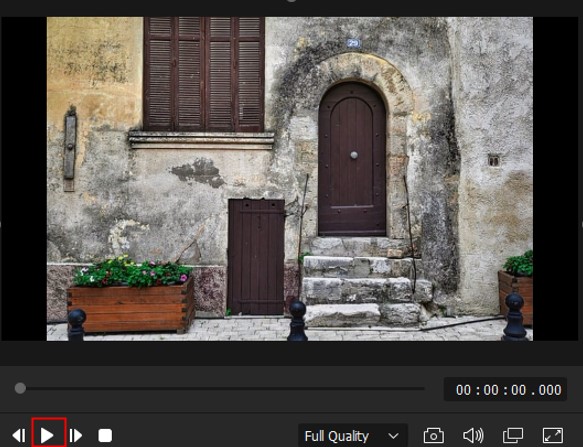The height and width of the screenshot is (447, 583).
Task: Select the seconds field of the timecode
Action: coord(518,390)
